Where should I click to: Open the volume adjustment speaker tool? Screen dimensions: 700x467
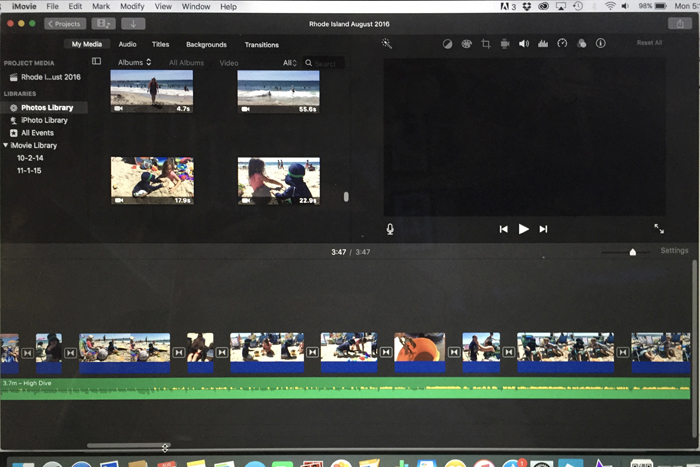524,44
